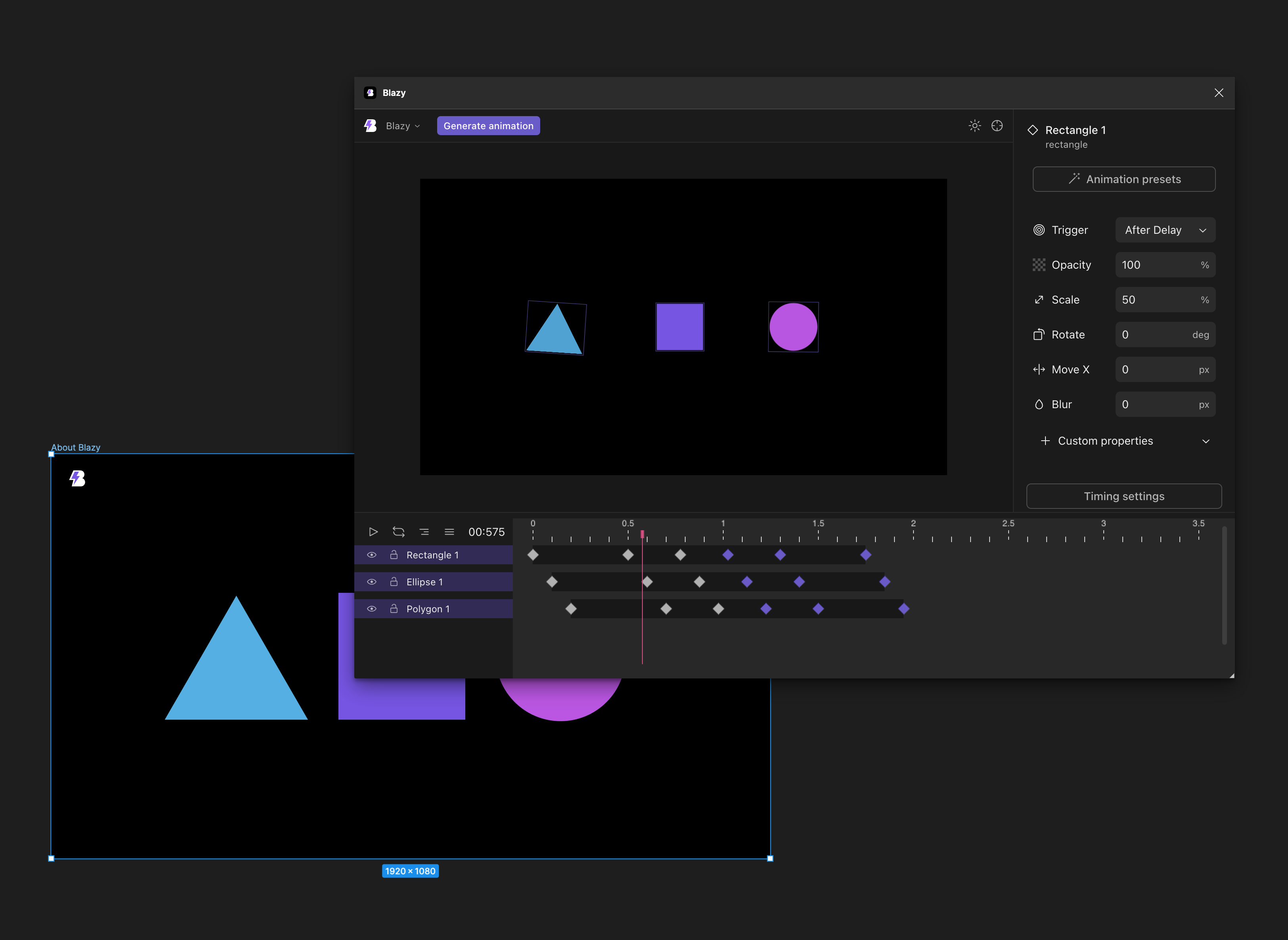The image size is (1288, 940).
Task: Click the keyframe diamond icon beside Rectangle 1 title
Action: tap(1032, 130)
